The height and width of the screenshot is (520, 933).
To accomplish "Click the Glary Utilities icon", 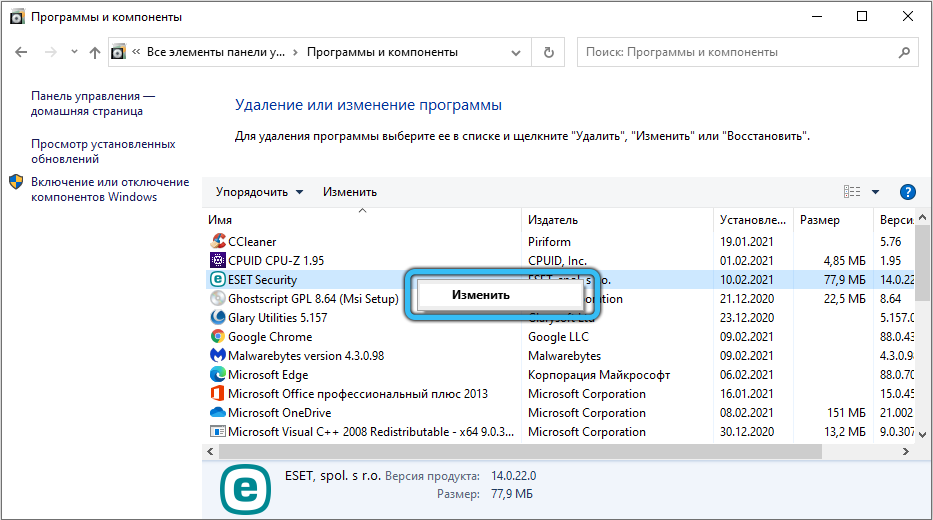I will coord(218,318).
